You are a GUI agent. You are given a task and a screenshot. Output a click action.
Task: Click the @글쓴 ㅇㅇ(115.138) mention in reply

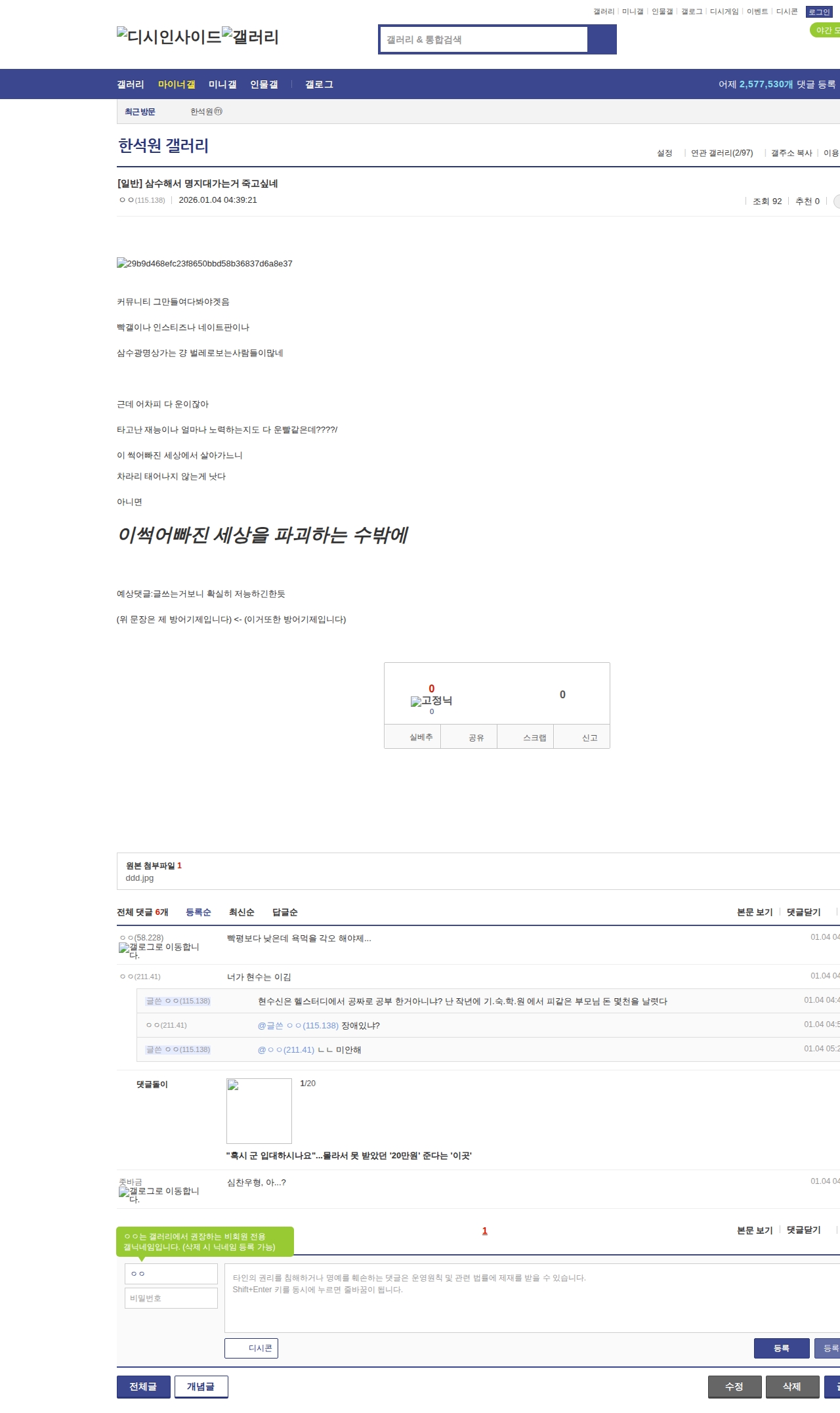click(x=298, y=1026)
